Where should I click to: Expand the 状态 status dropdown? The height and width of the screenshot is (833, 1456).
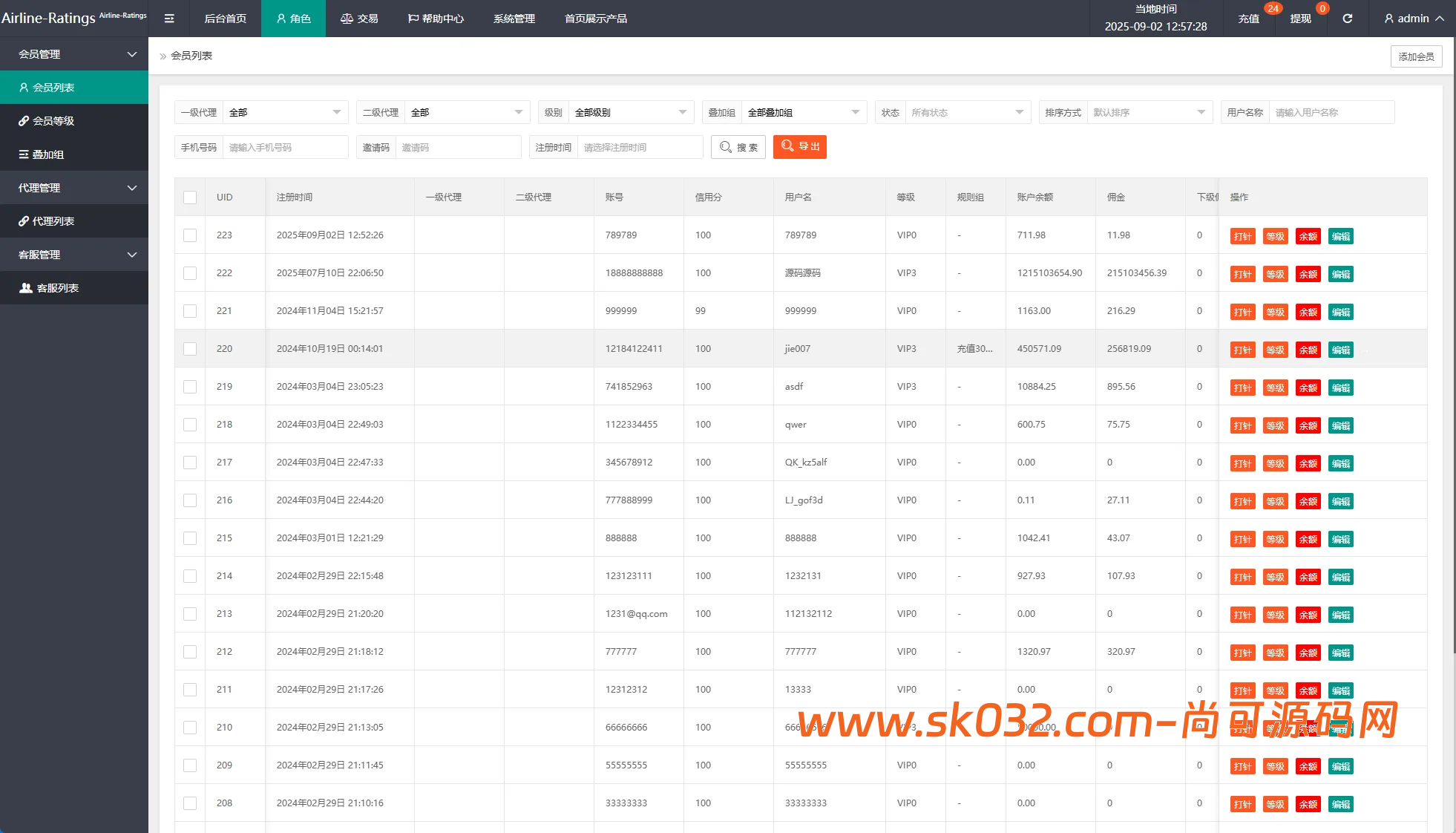[x=967, y=113]
